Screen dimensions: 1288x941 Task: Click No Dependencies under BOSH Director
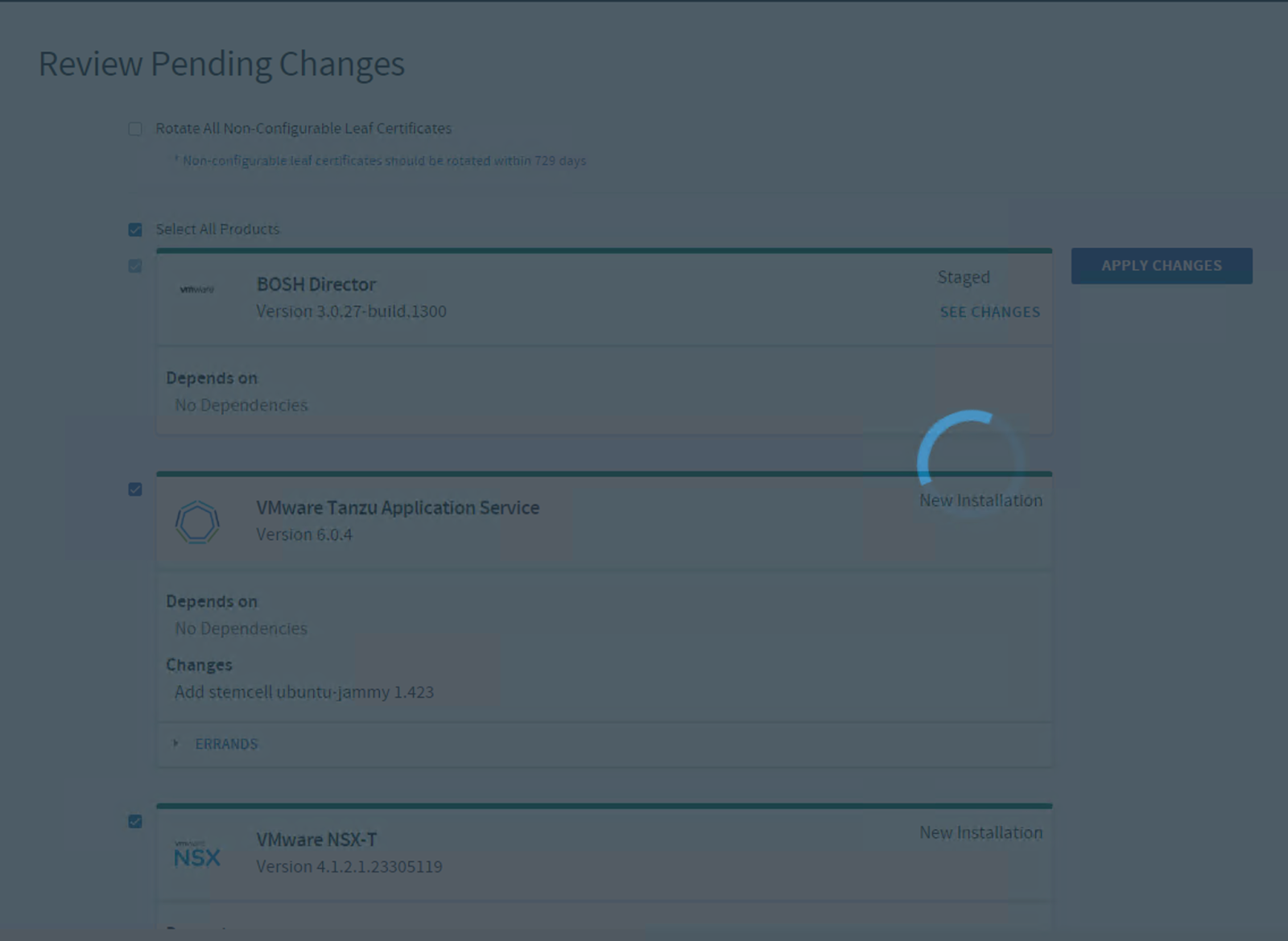coord(242,405)
